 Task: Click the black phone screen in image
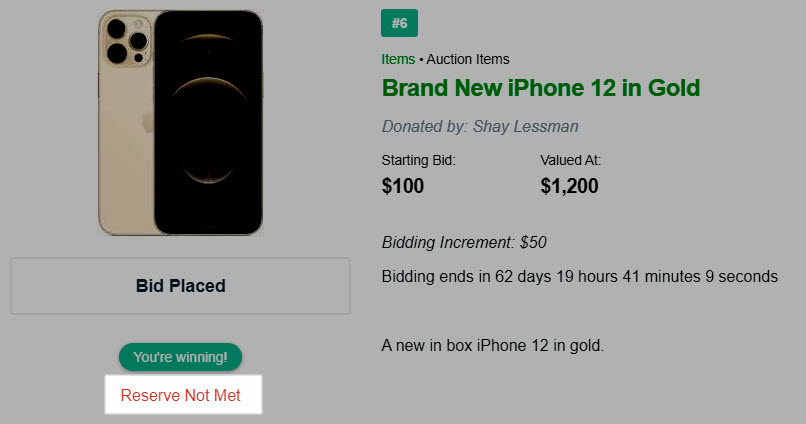(x=209, y=123)
